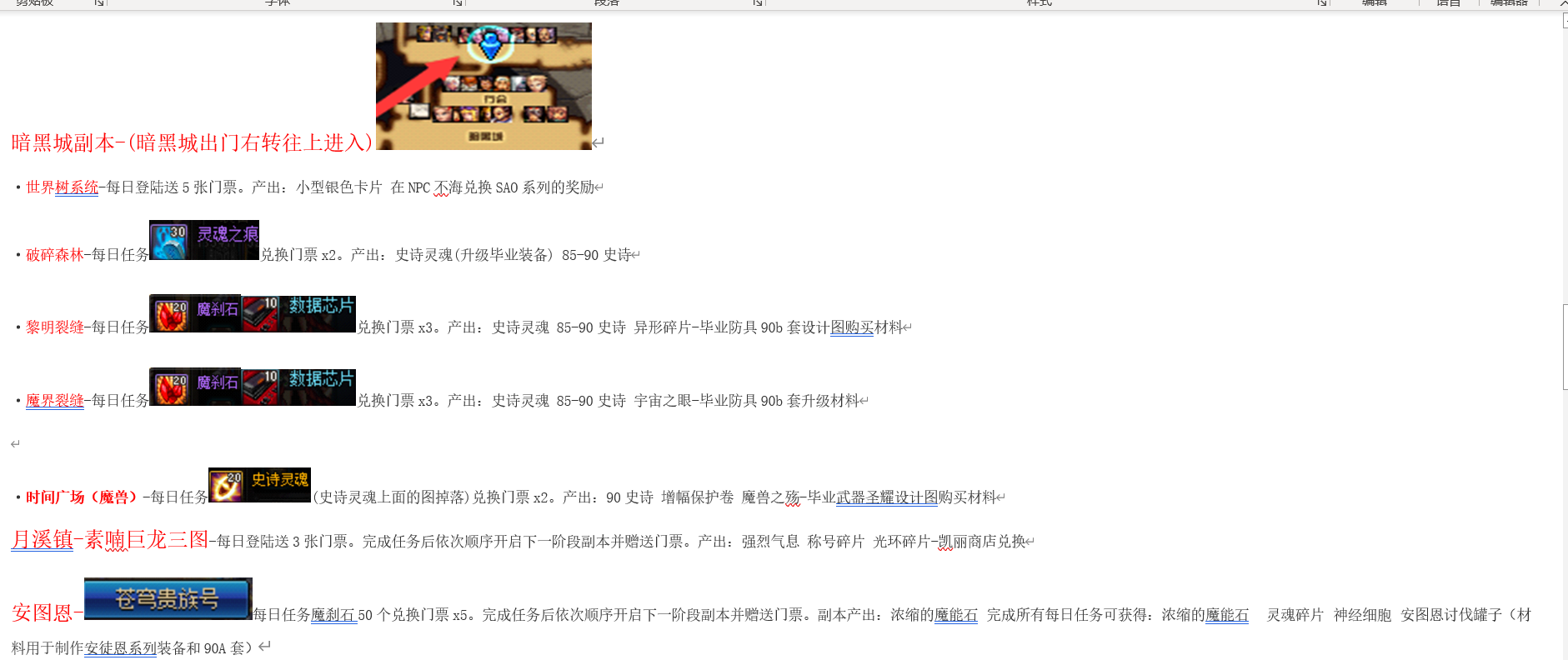Click the 灵魂之痕 item icon

coord(203,240)
